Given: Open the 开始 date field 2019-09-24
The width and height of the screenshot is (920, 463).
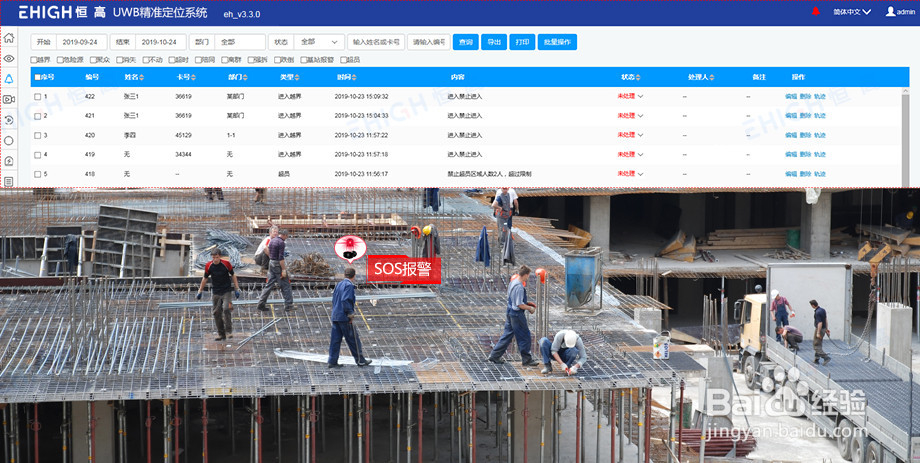Looking at the screenshot, I should (x=82, y=42).
